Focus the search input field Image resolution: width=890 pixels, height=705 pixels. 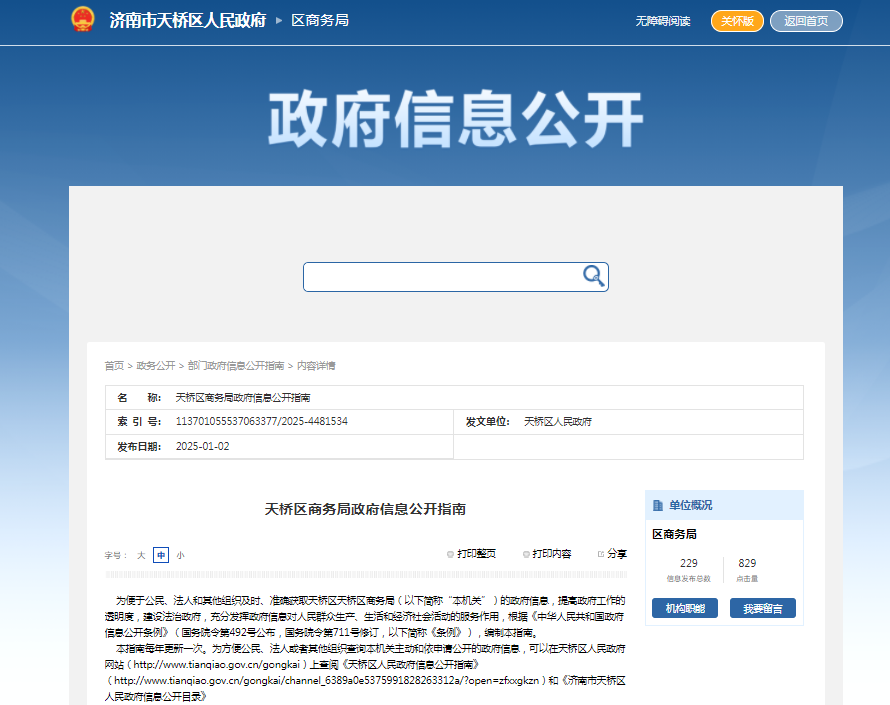click(442, 277)
